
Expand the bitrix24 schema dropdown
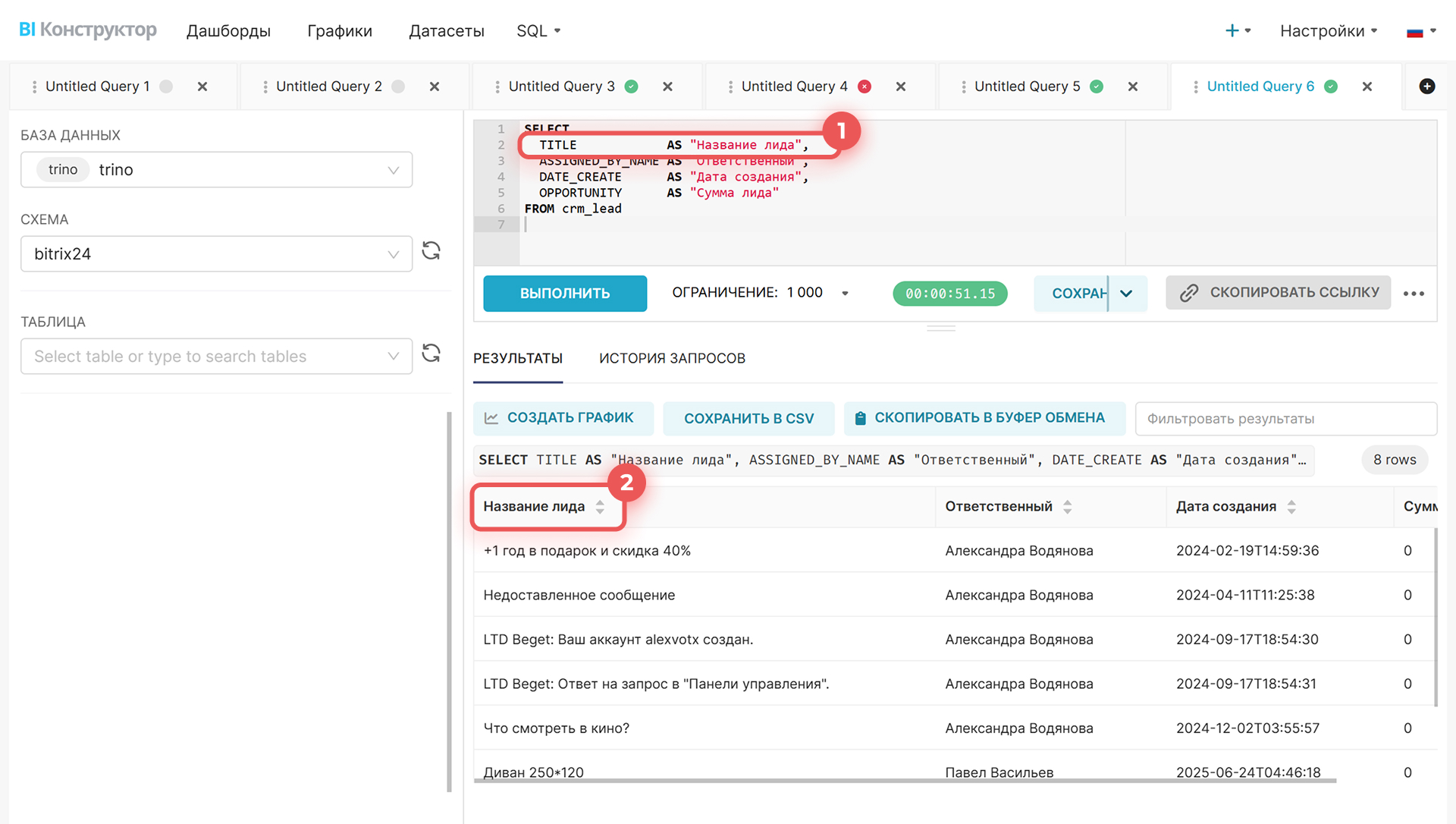[x=393, y=254]
